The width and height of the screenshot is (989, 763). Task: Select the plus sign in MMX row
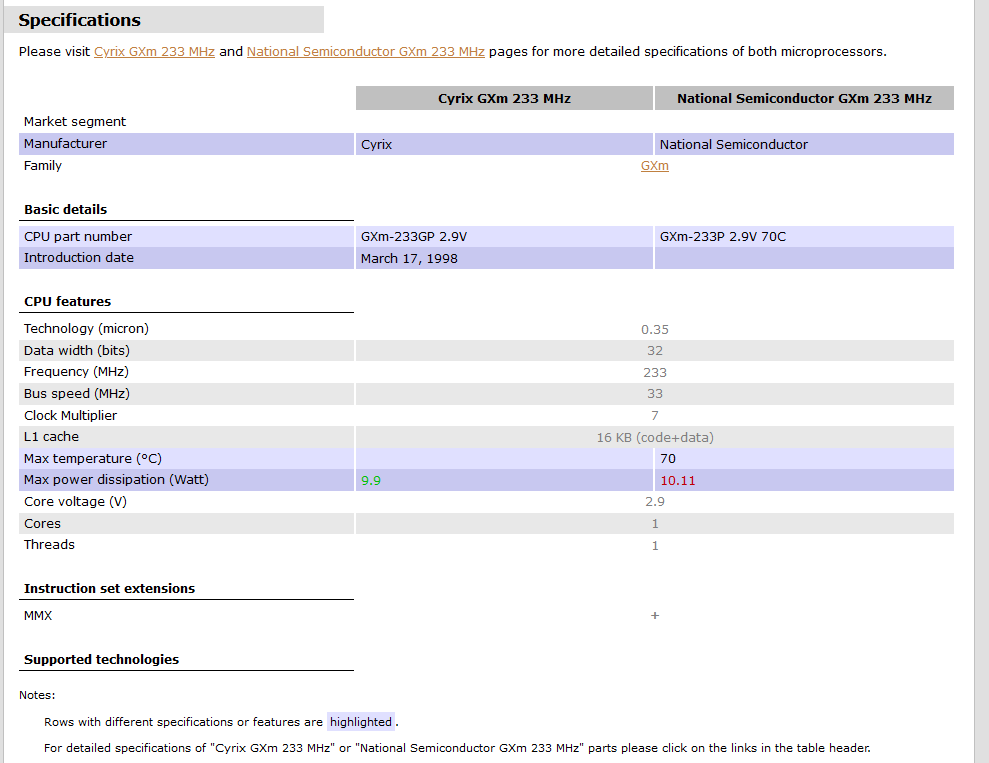655,615
